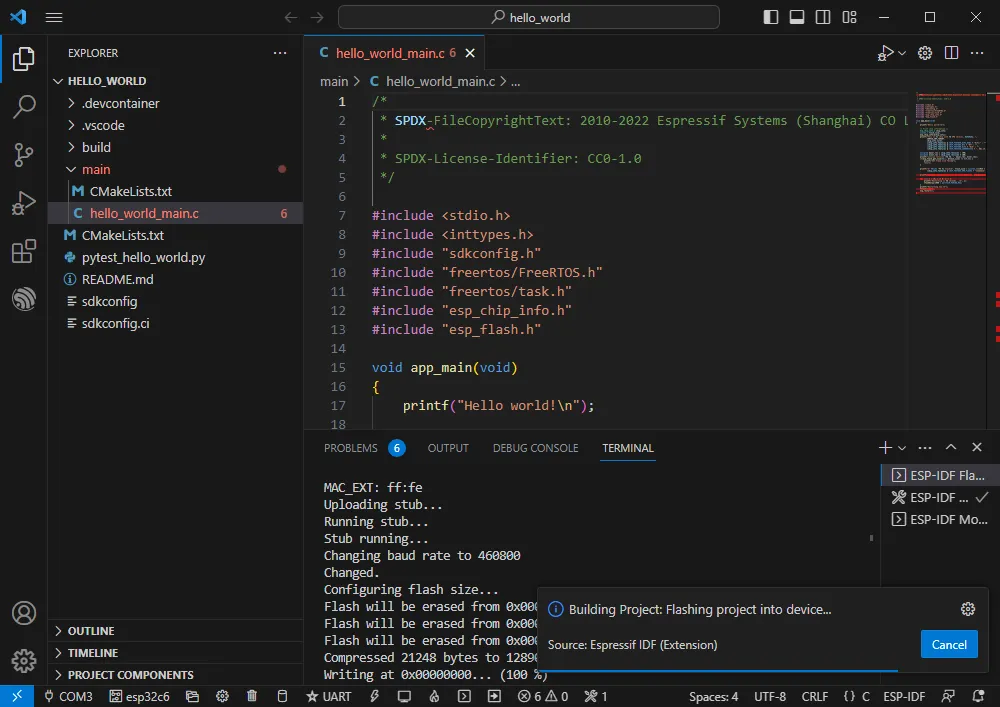
Task: Open the ESP-IDF Explorer sidebar icon
Action: (x=24, y=299)
